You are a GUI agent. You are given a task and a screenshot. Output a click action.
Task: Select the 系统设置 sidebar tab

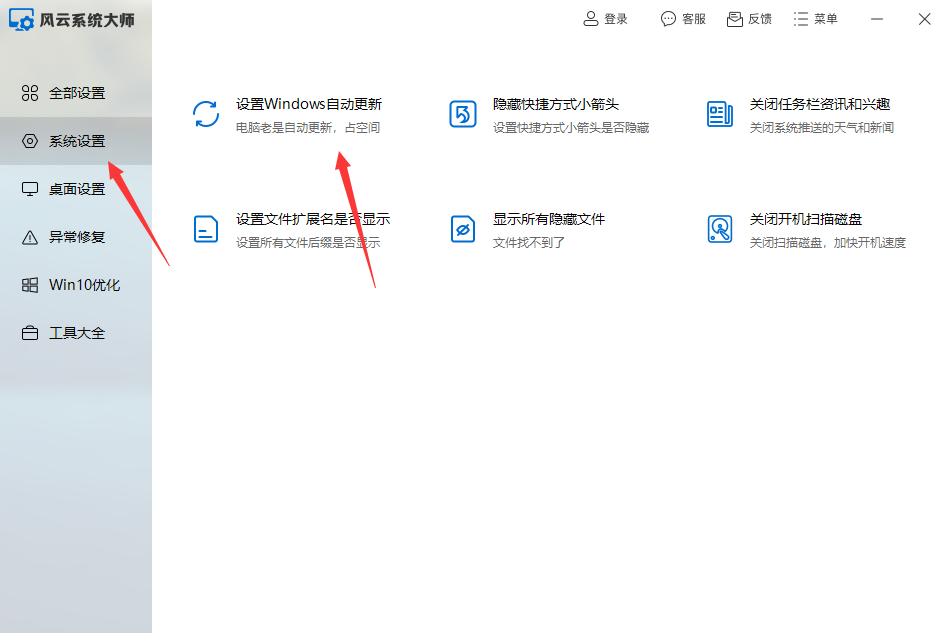point(76,141)
